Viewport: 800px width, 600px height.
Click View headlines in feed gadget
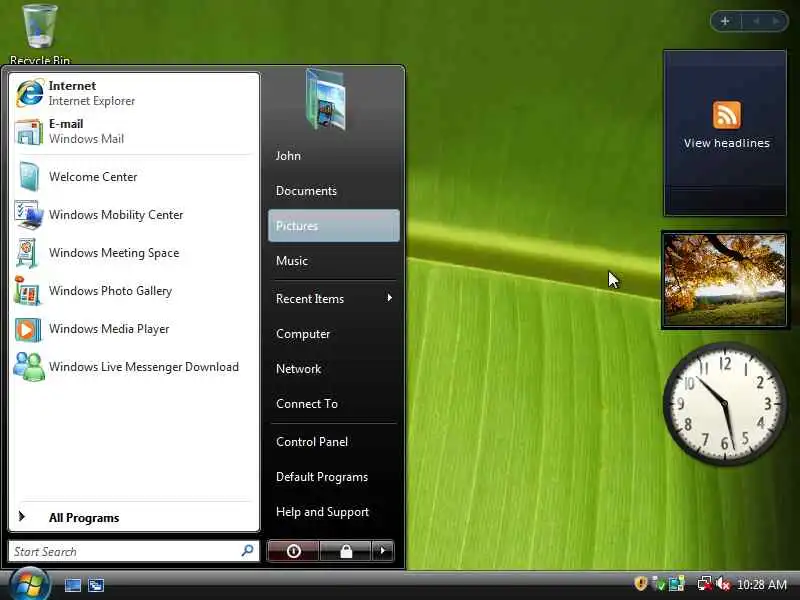point(727,143)
